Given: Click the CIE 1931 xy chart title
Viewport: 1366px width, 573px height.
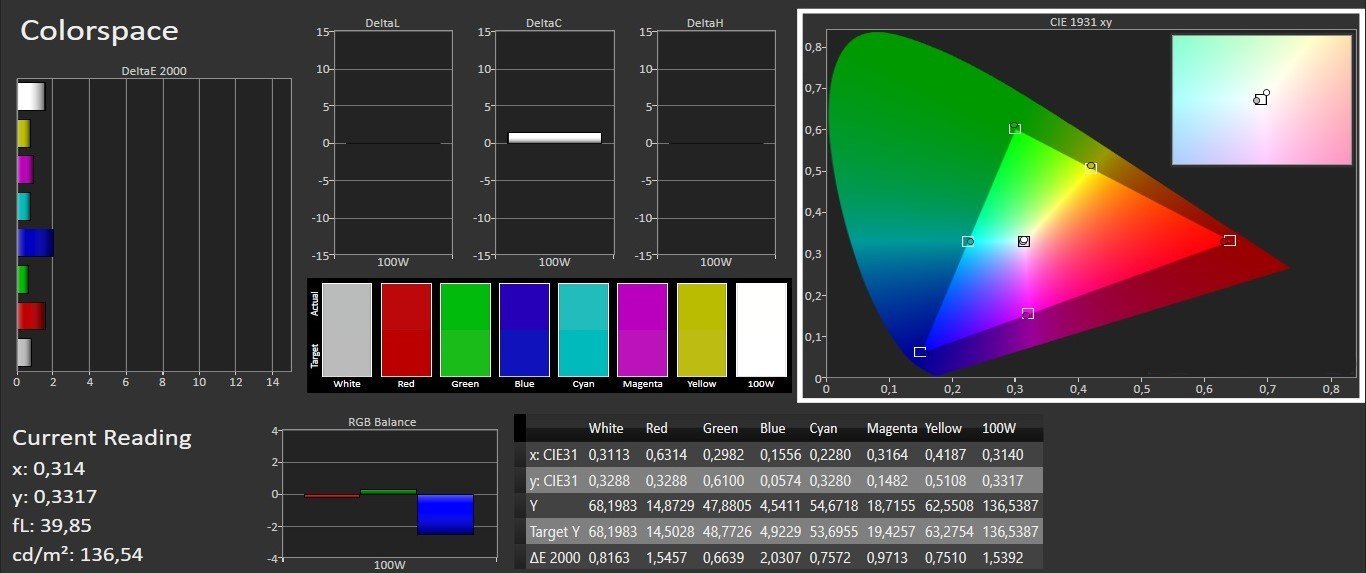Looking at the screenshot, I should (x=1079, y=21).
